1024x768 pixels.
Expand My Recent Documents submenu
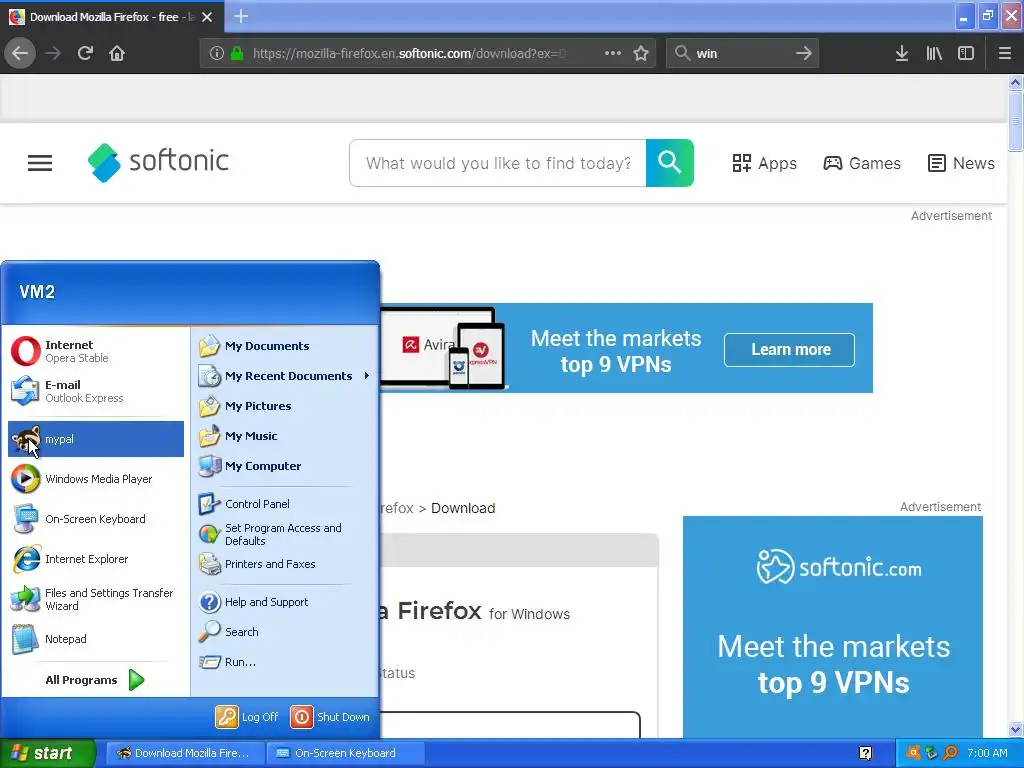pos(284,376)
